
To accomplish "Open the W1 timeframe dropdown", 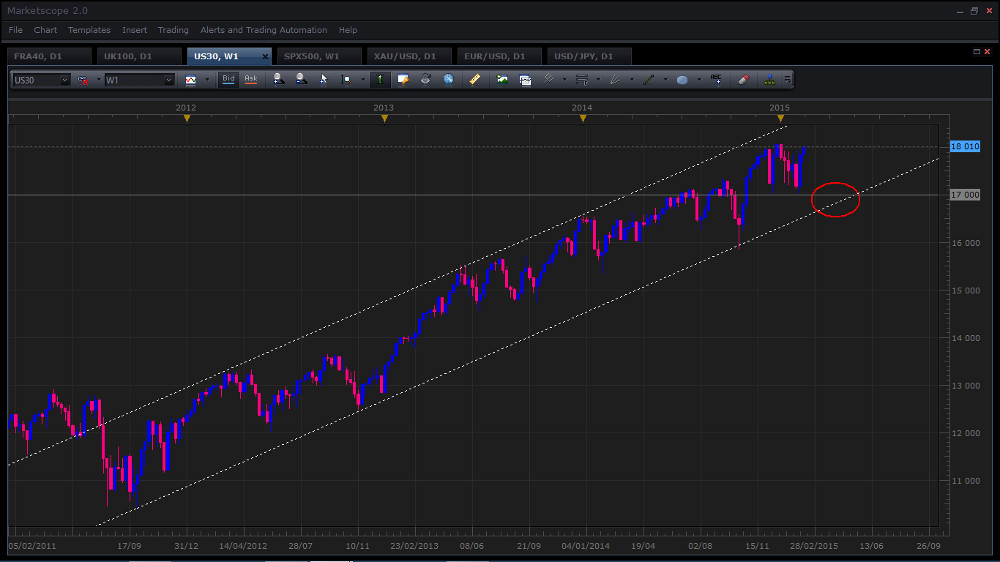I will point(168,80).
